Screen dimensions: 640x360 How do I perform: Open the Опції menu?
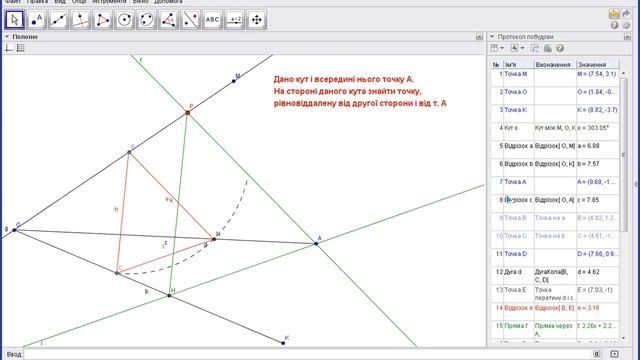pyautogui.click(x=79, y=2)
